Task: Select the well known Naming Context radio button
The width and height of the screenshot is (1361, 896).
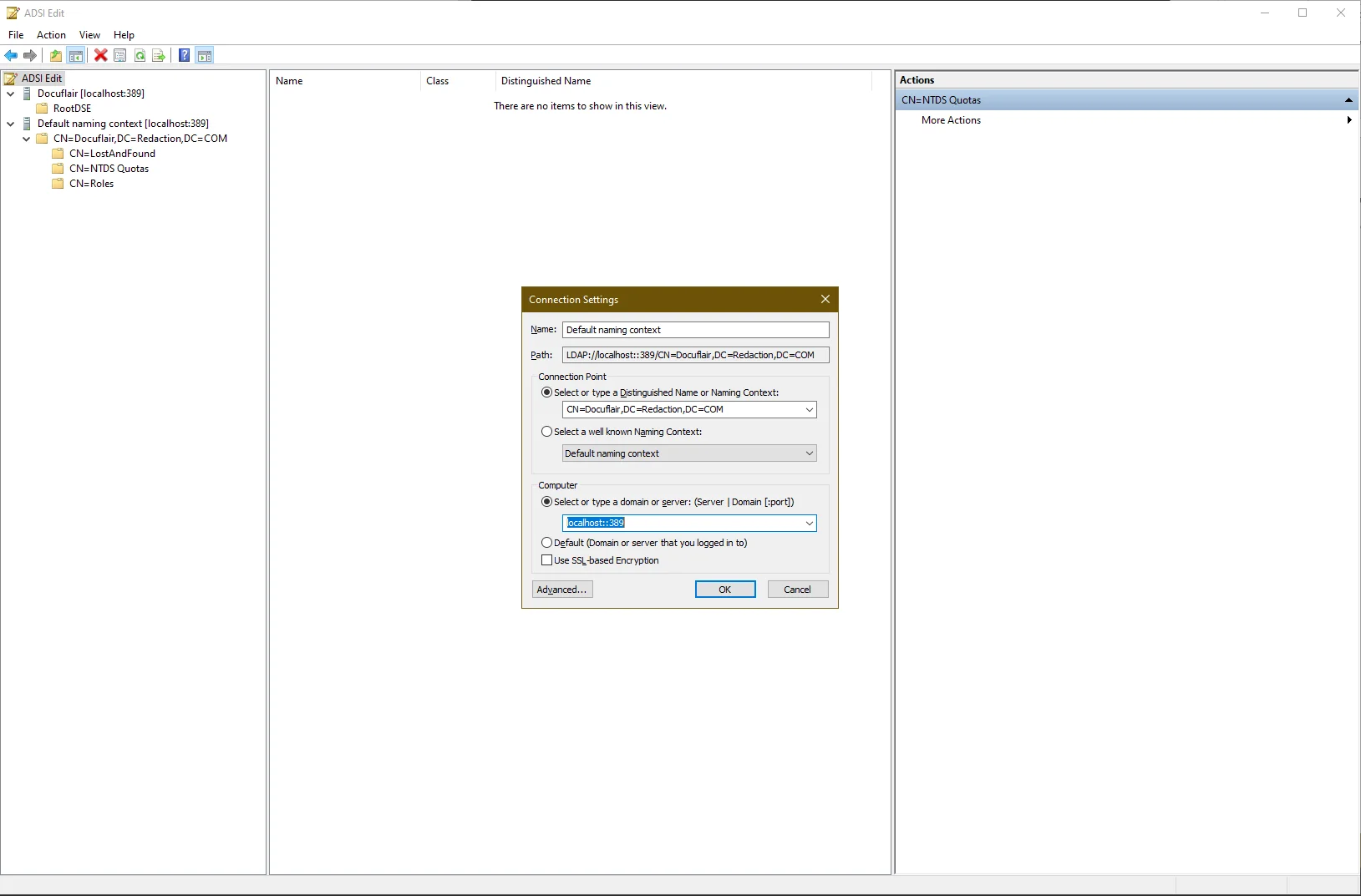Action: coord(547,432)
